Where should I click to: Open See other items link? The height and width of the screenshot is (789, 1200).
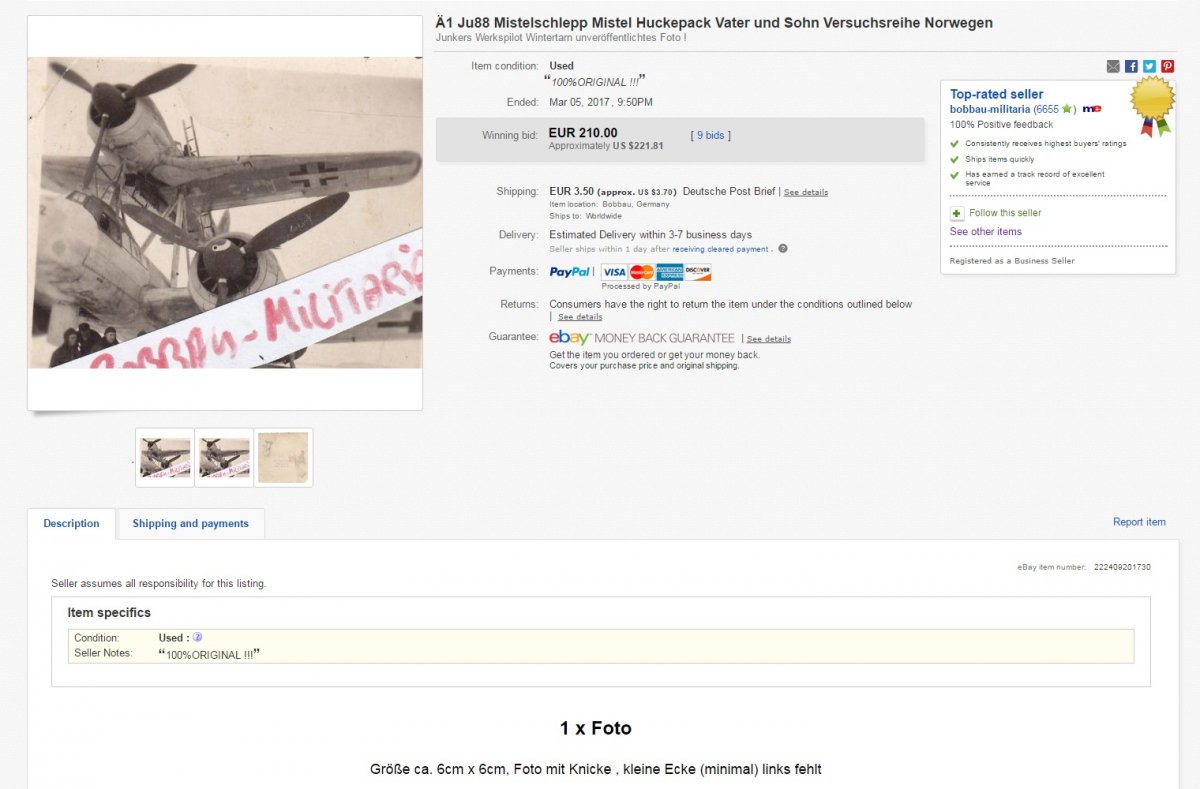click(x=986, y=232)
